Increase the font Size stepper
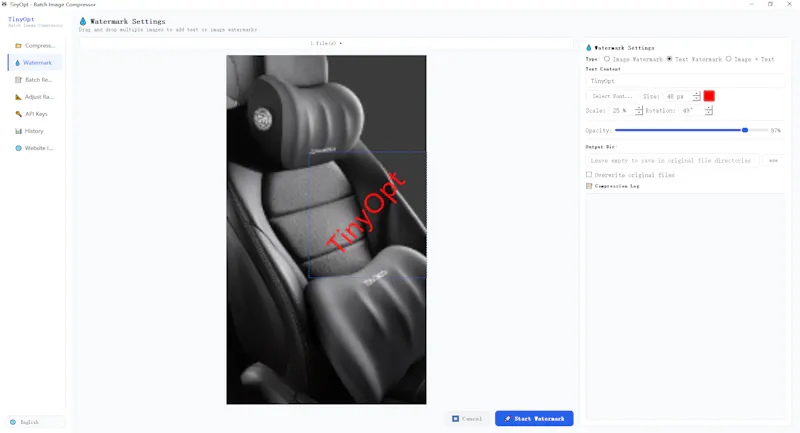Image resolution: width=800 pixels, height=433 pixels. (696, 93)
